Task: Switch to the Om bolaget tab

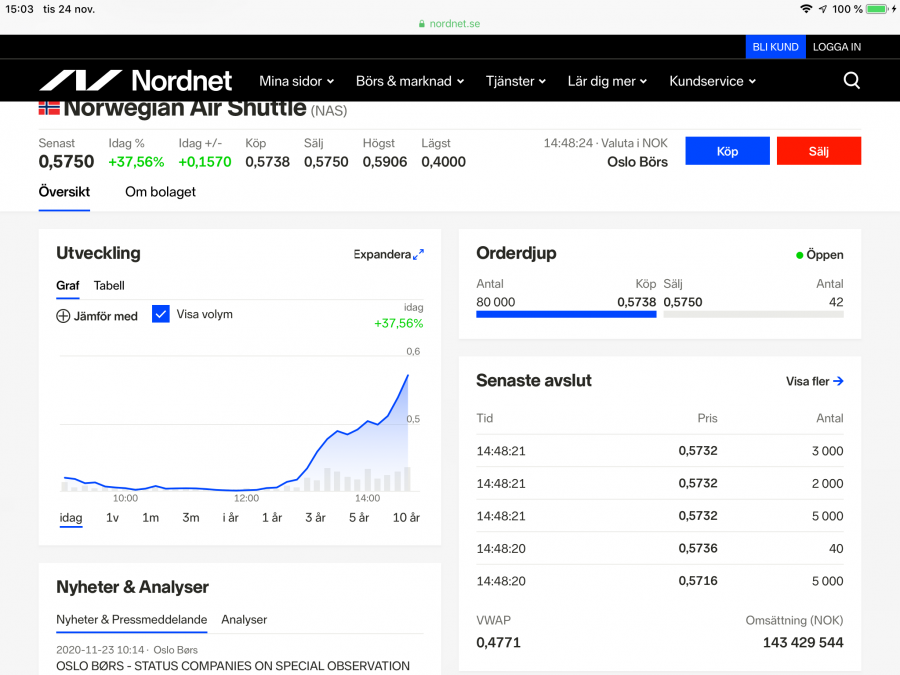Action: tap(160, 192)
